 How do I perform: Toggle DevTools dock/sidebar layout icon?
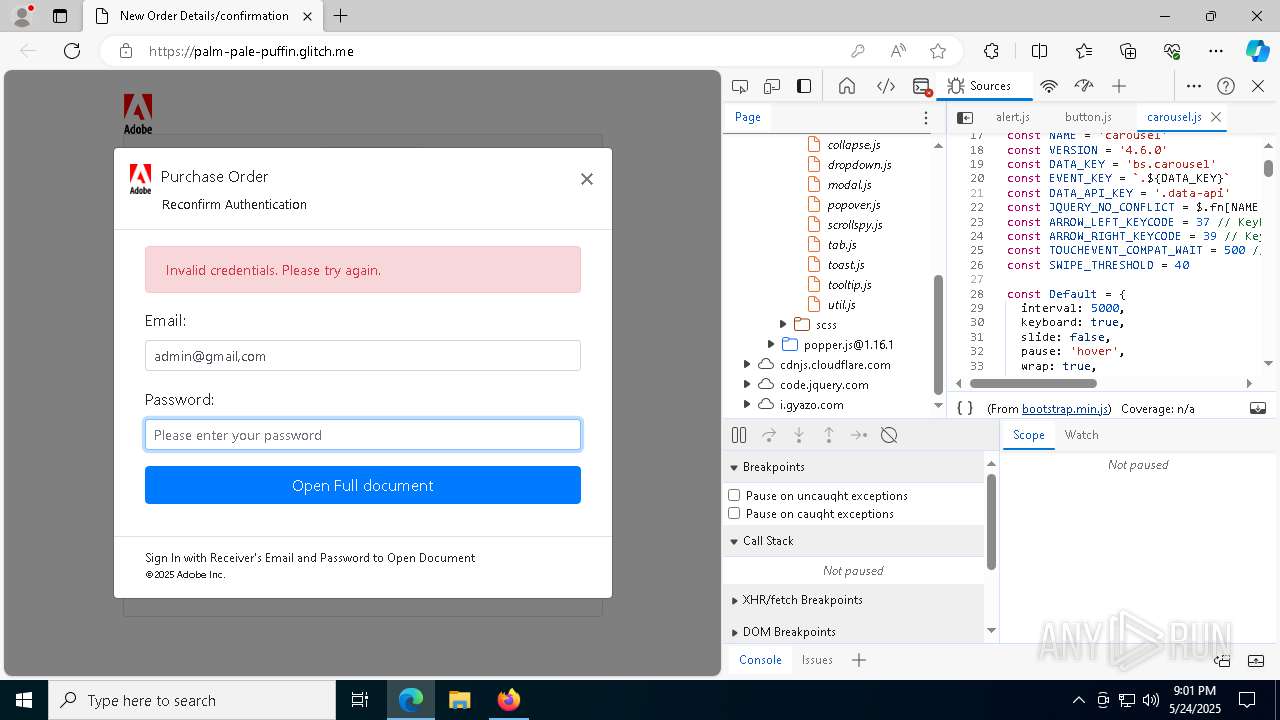click(804, 86)
